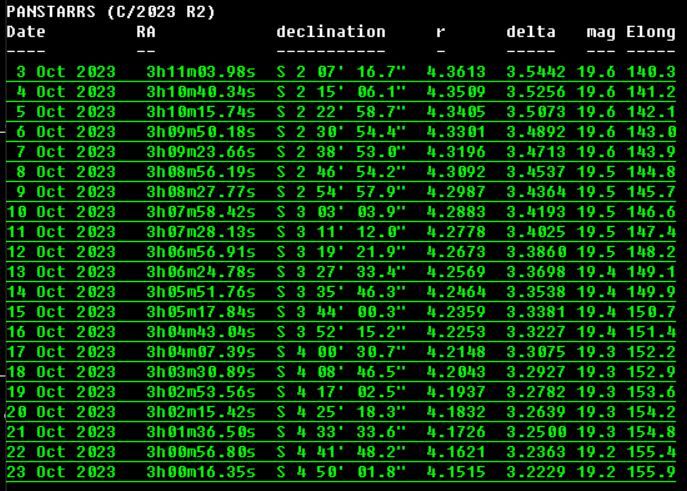
Task: Click delta value 3.2927
Action: [x=536, y=372]
